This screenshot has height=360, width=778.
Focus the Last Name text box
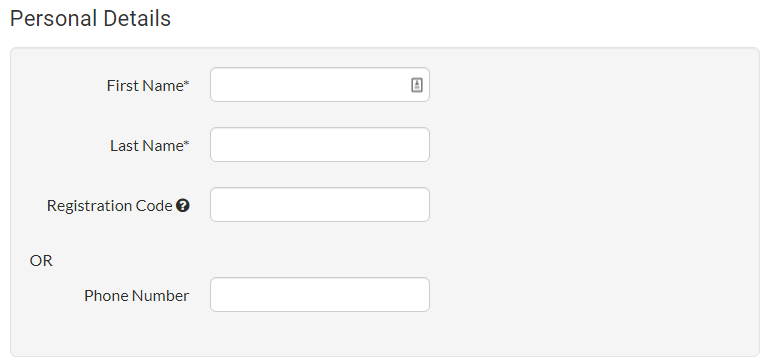320,145
